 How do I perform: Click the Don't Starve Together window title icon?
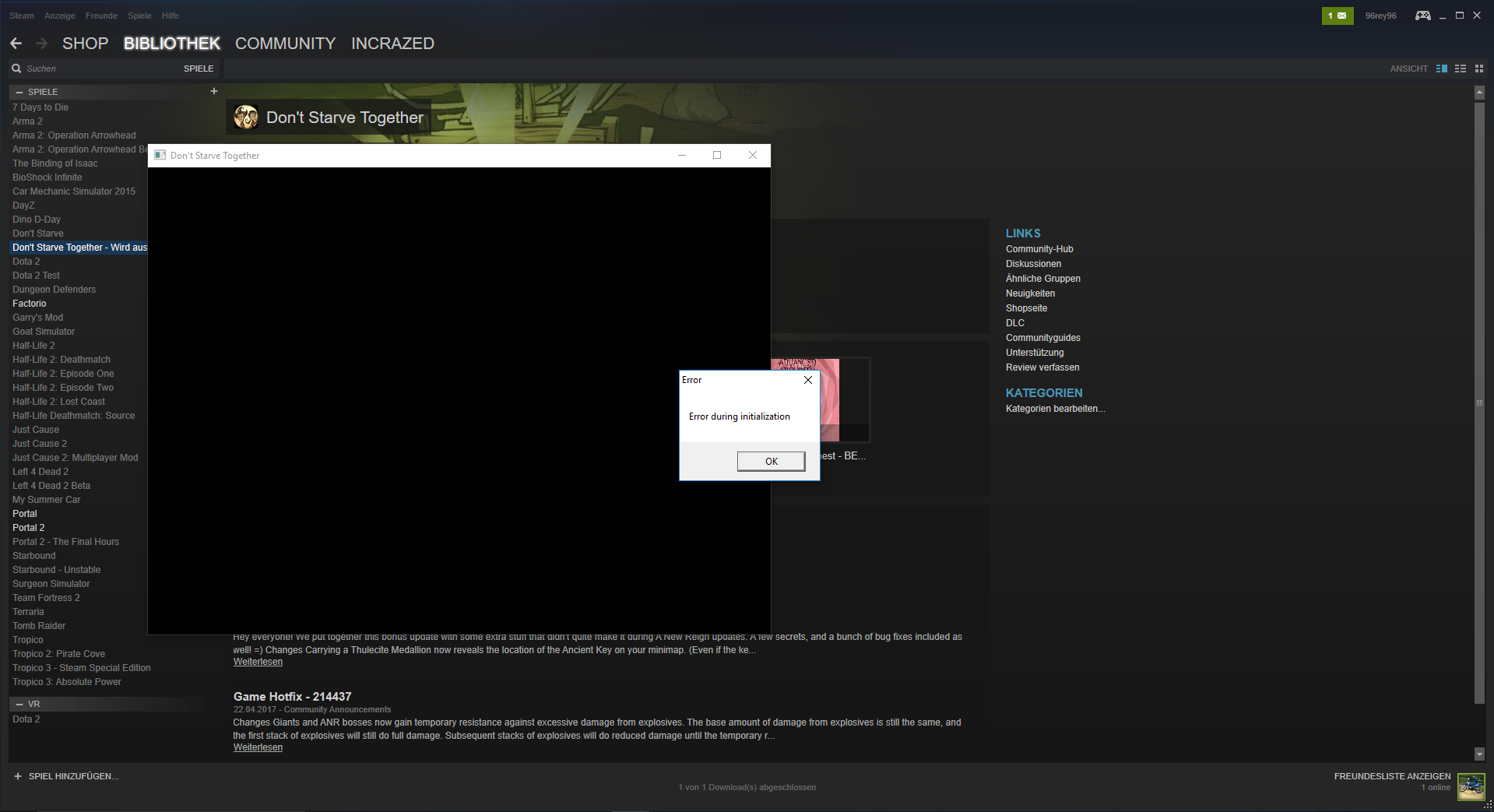coord(160,155)
